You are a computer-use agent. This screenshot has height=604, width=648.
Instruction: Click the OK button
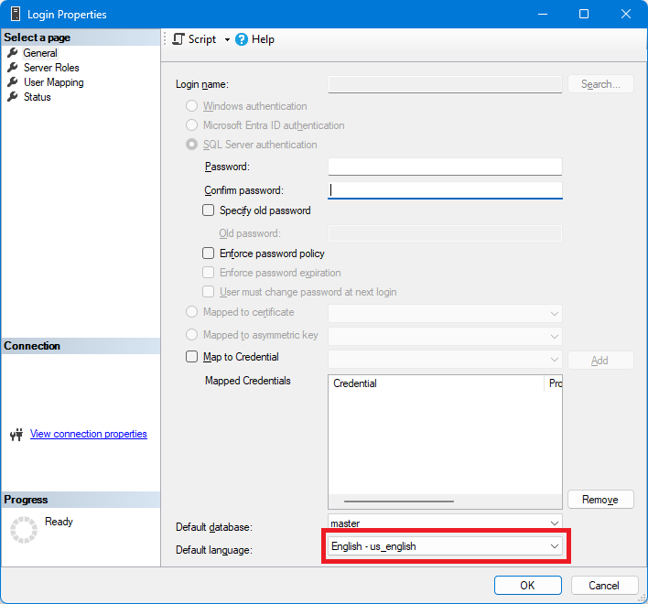[527, 585]
